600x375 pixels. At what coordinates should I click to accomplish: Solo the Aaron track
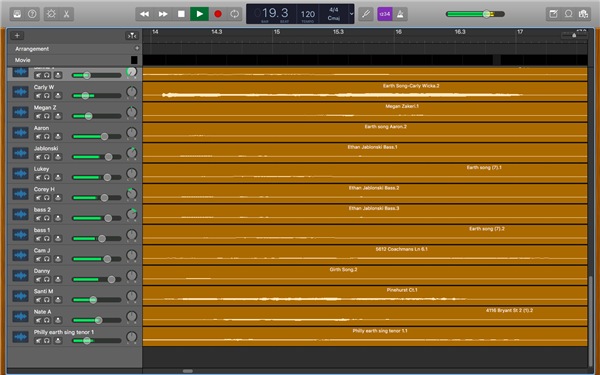[x=47, y=137]
